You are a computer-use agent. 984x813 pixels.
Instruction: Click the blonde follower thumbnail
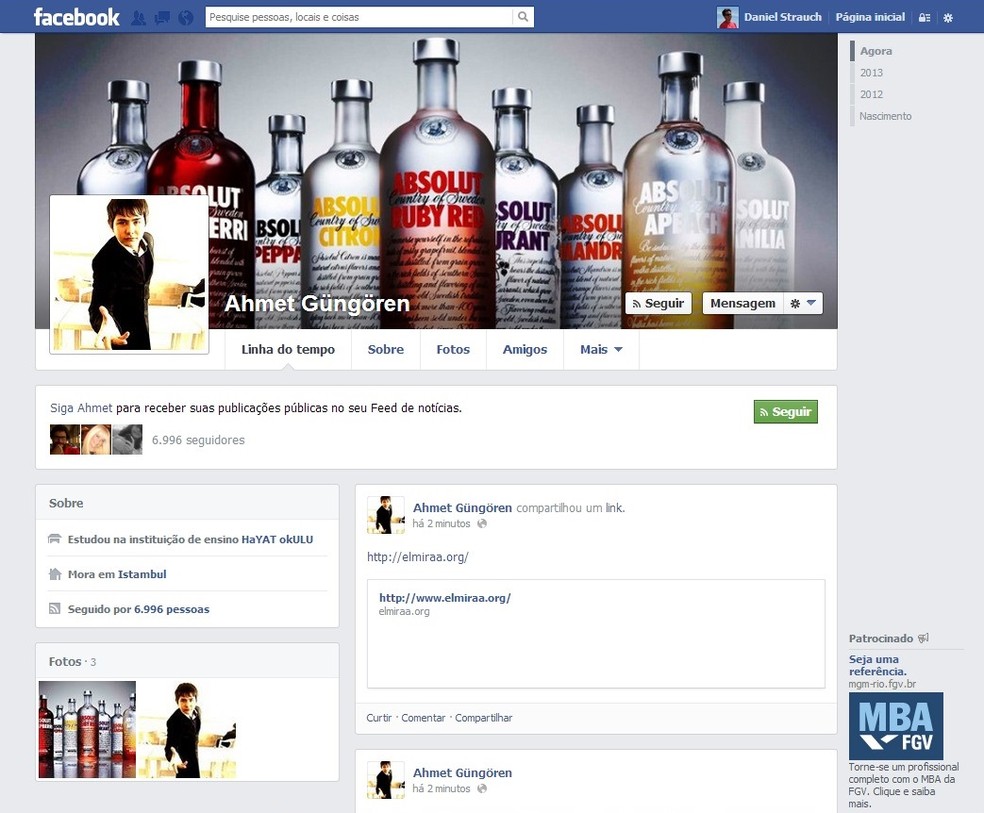click(96, 439)
